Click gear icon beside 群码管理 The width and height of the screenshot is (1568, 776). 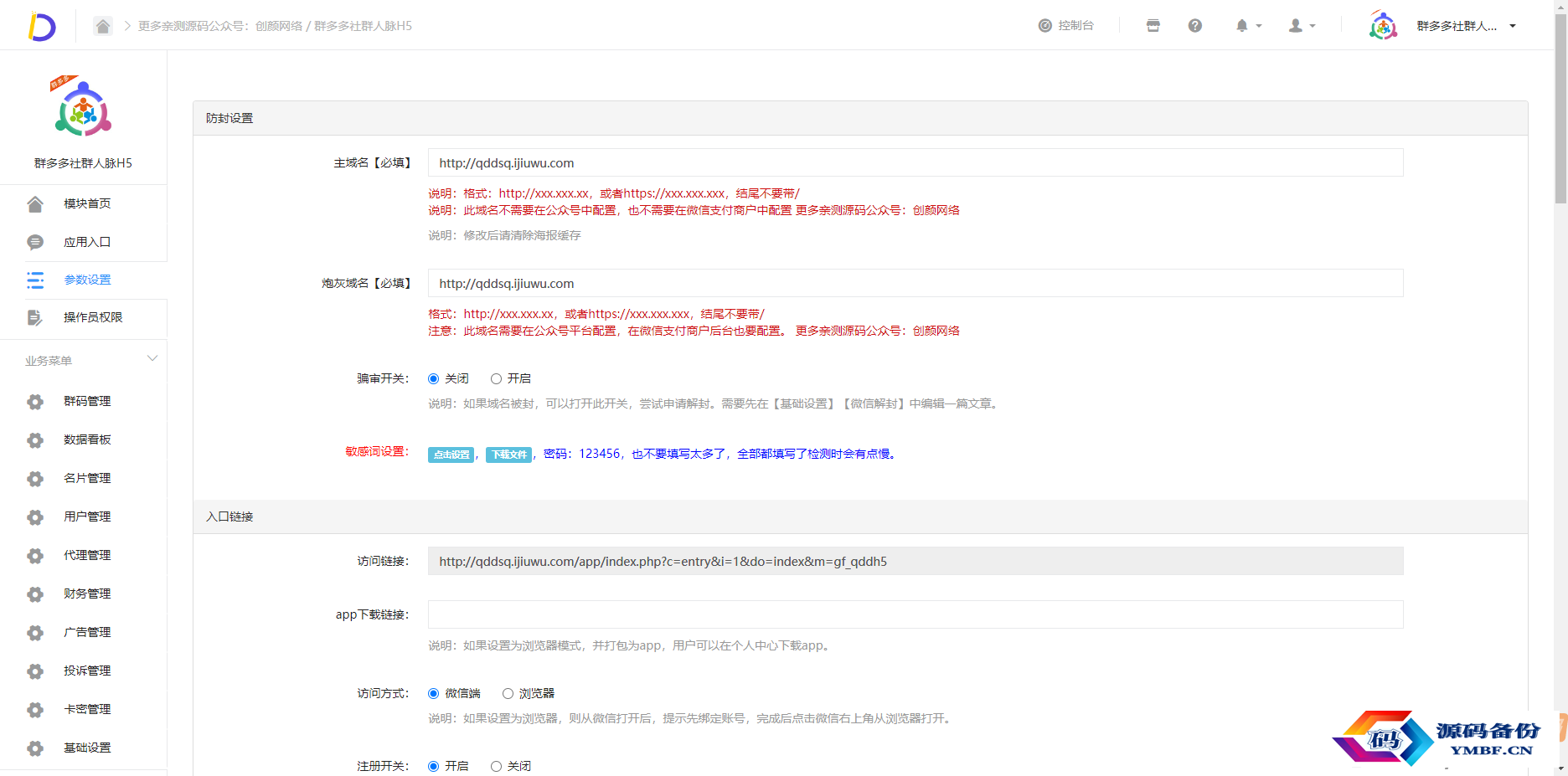(35, 402)
